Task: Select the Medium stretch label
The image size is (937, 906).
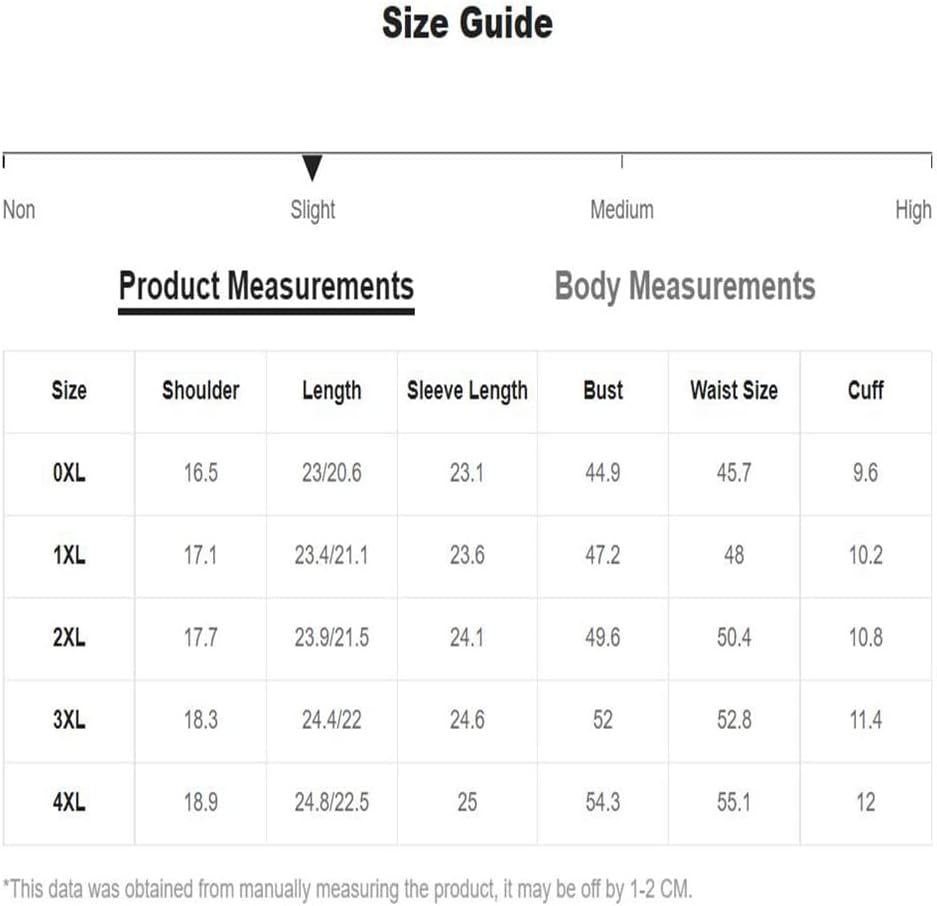Action: point(622,210)
